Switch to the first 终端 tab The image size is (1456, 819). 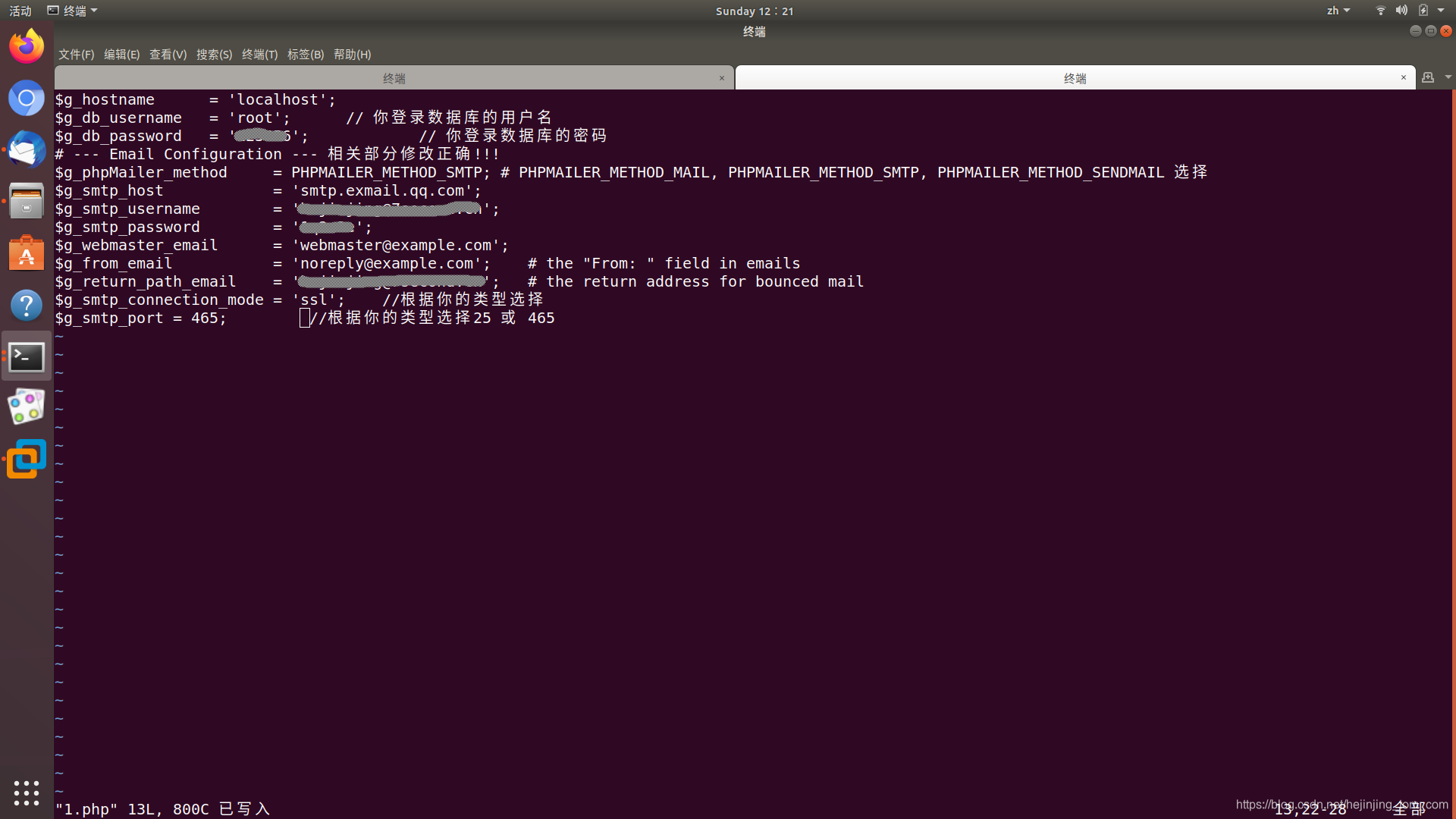point(394,78)
